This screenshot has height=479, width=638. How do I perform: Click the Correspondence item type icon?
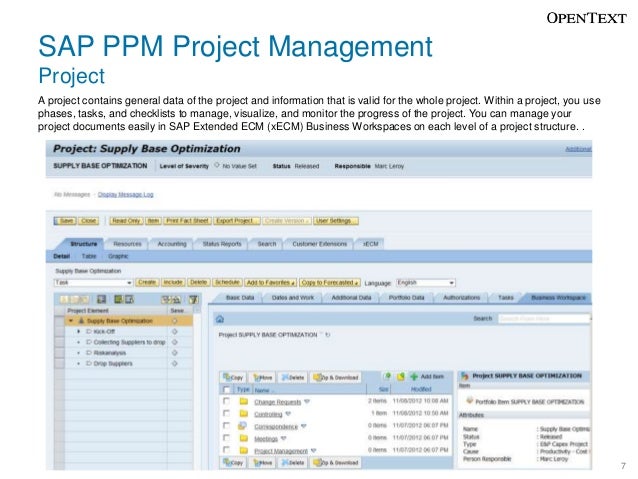(x=243, y=426)
